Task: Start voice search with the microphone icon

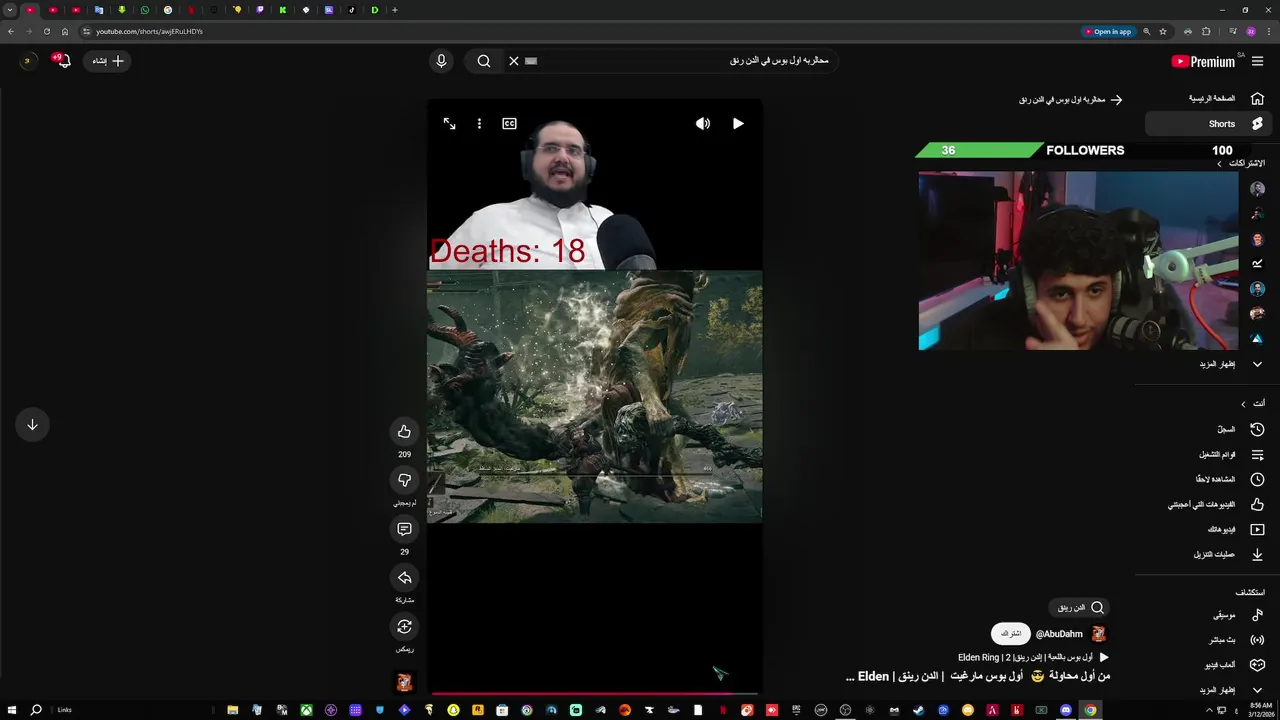Action: point(441,61)
